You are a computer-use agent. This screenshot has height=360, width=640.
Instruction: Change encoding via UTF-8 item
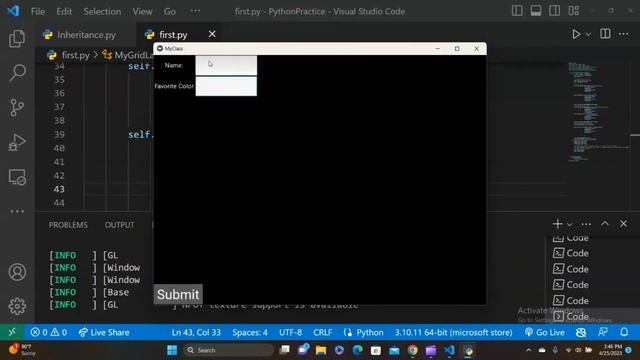point(290,332)
